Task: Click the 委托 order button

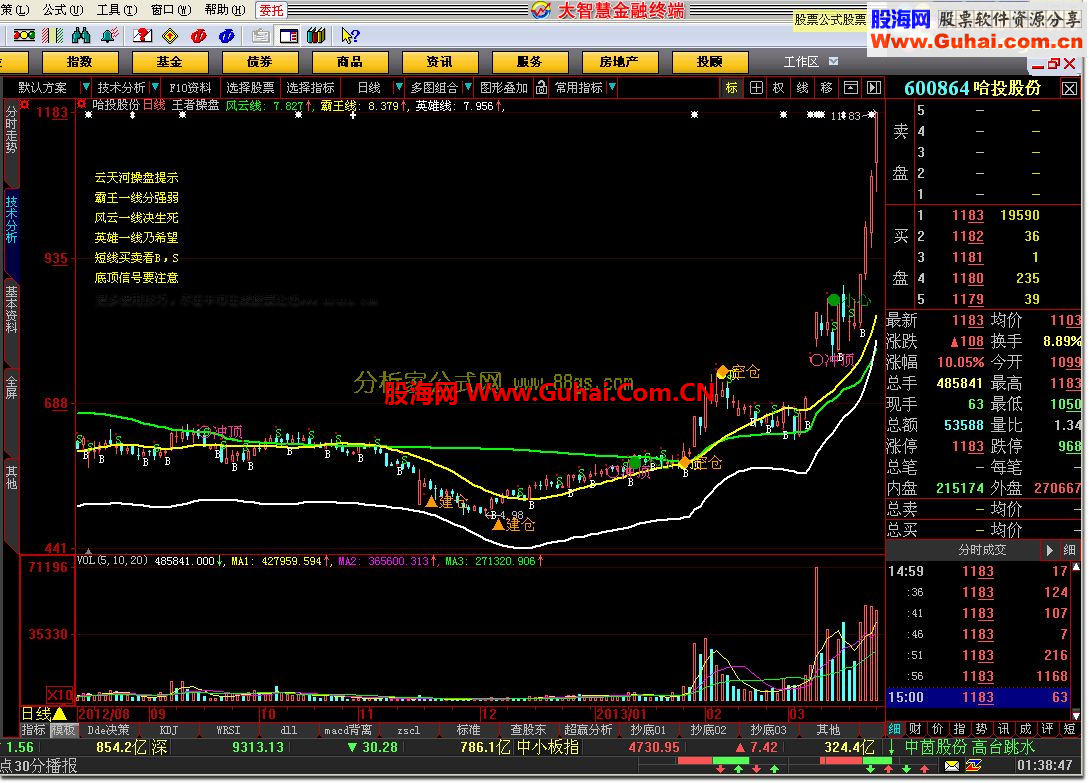Action: point(271,10)
